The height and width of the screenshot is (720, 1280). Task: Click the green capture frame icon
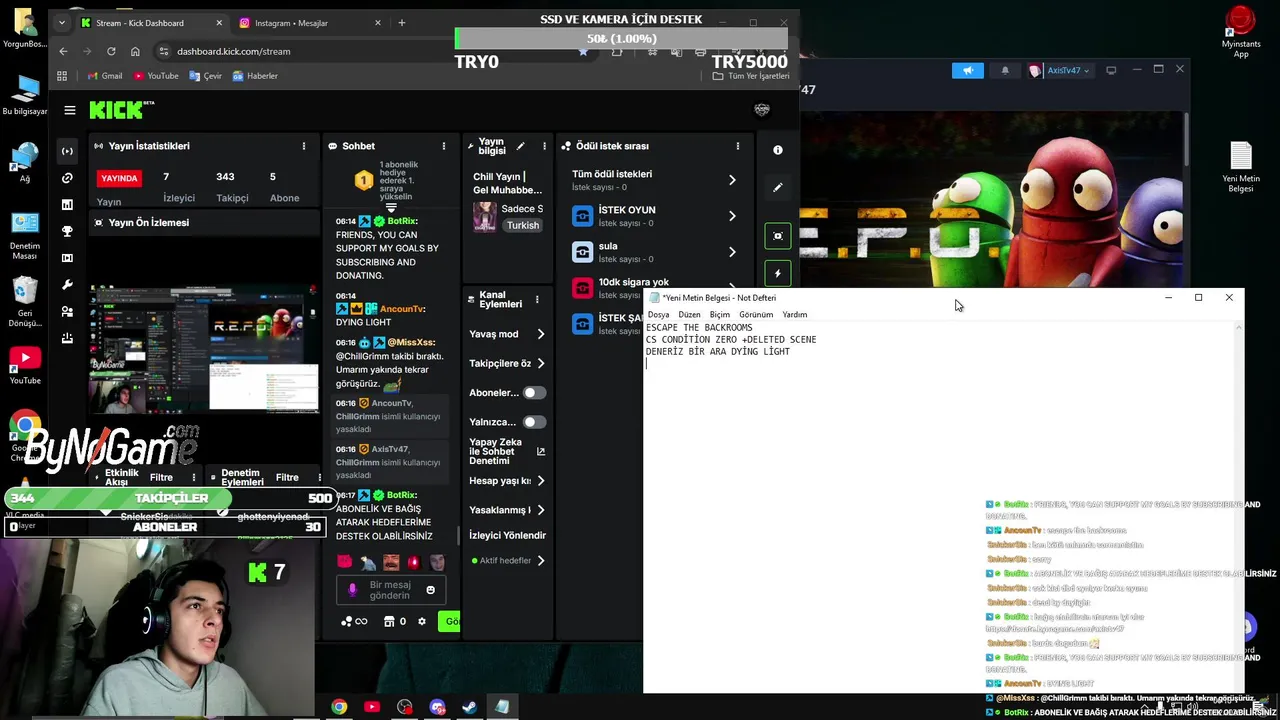(x=778, y=236)
